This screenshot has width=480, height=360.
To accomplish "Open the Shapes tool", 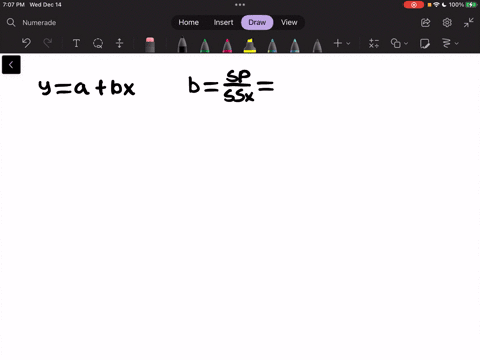I will tap(396, 43).
